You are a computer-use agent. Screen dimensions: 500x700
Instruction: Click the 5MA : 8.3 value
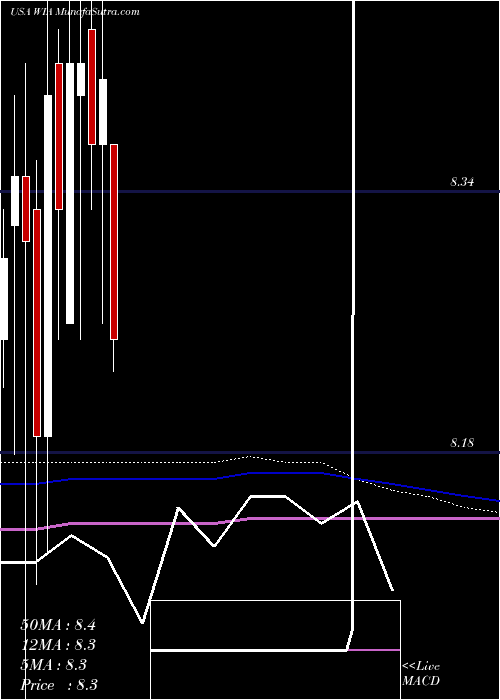pyautogui.click(x=54, y=665)
